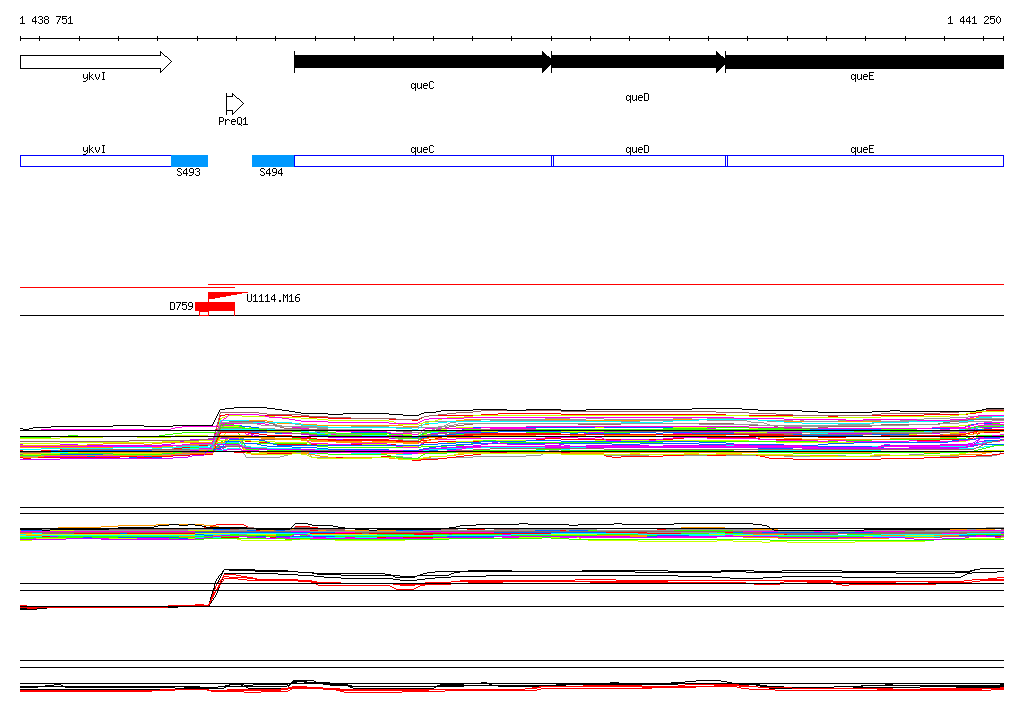This screenshot has width=1024, height=714.
Task: Click the solid blue S494 segment
Action: point(272,161)
